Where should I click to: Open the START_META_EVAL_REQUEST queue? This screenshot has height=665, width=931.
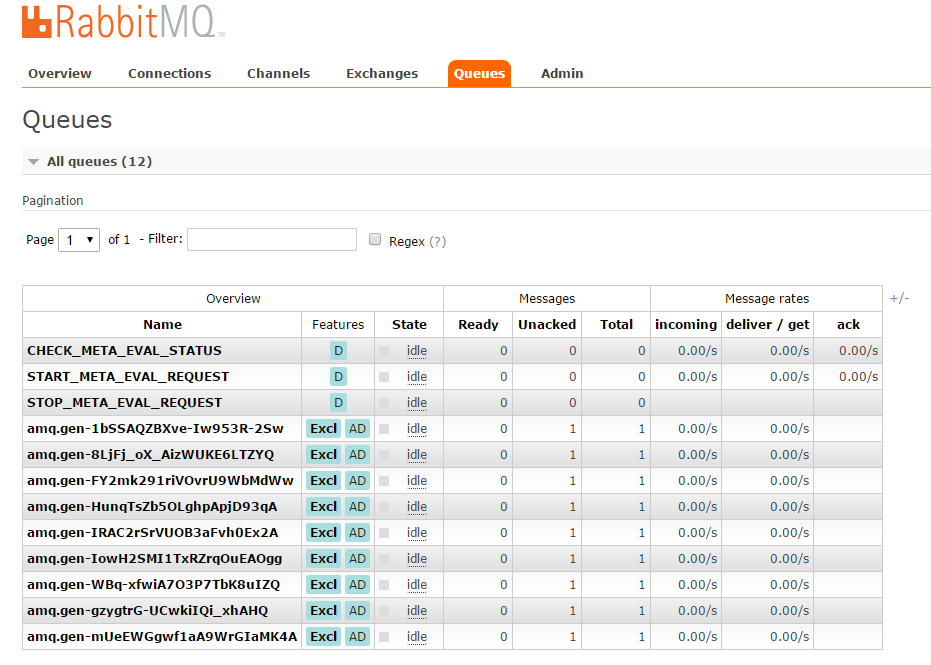[128, 377]
